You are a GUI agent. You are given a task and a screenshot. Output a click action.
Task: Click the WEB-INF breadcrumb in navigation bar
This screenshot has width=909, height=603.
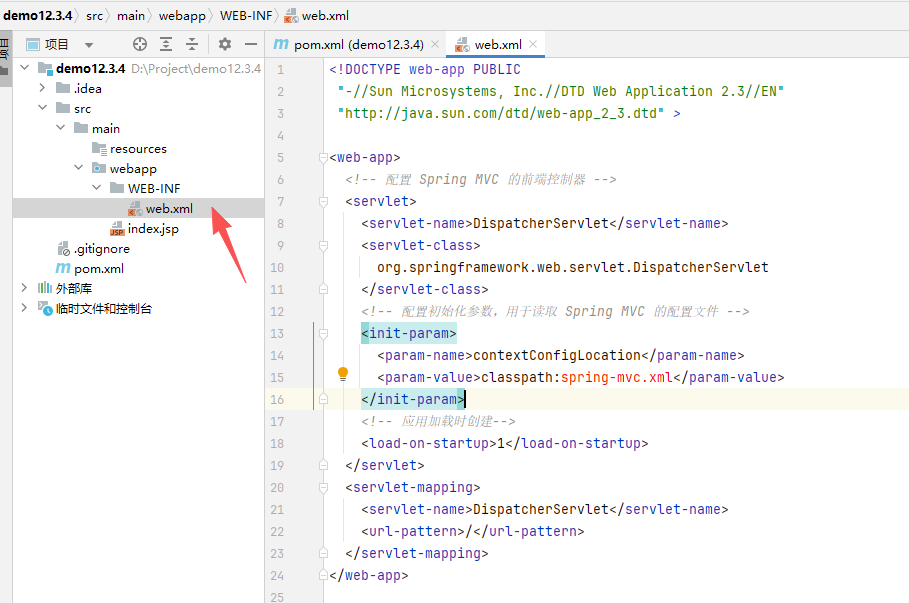coord(245,16)
